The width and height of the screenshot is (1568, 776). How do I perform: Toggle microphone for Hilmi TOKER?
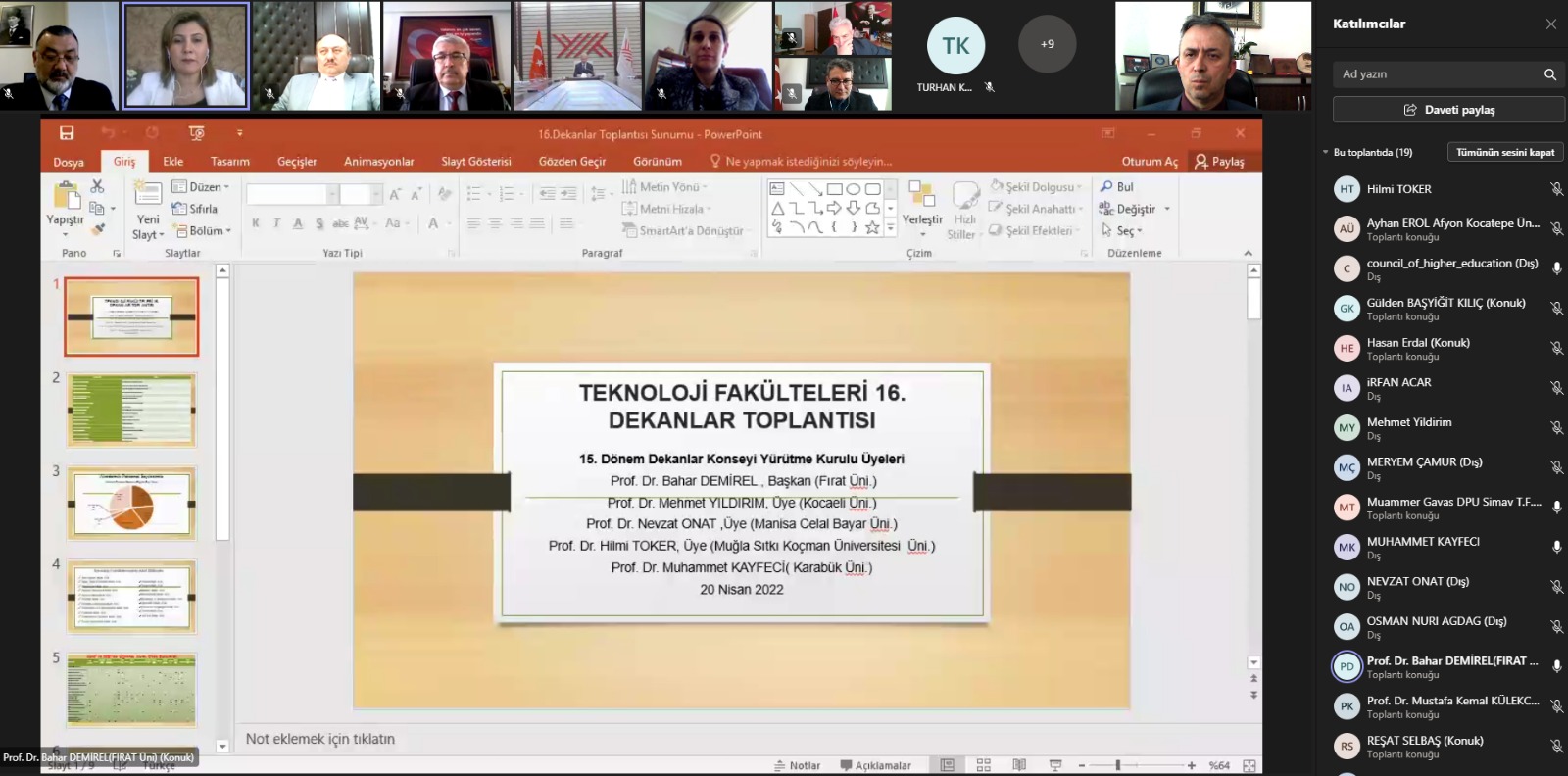pyautogui.click(x=1556, y=189)
